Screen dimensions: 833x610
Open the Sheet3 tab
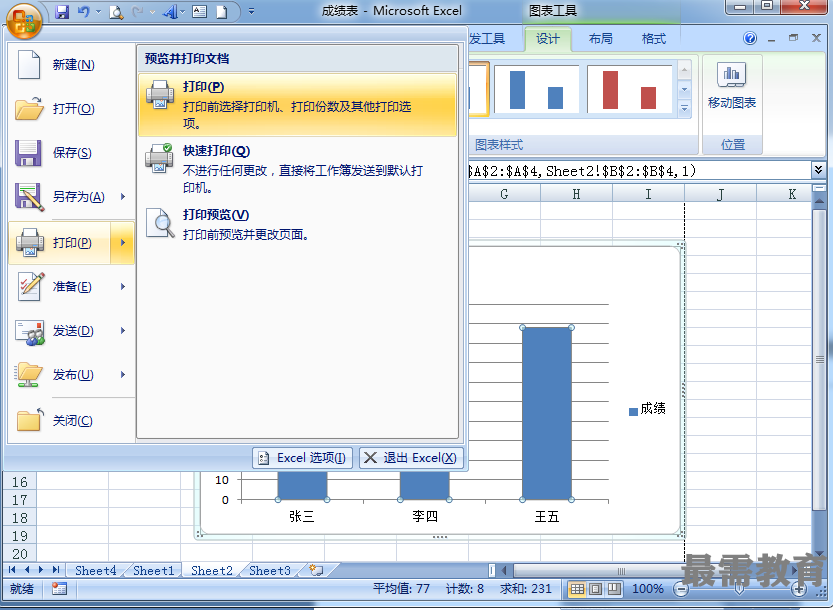pos(269,571)
